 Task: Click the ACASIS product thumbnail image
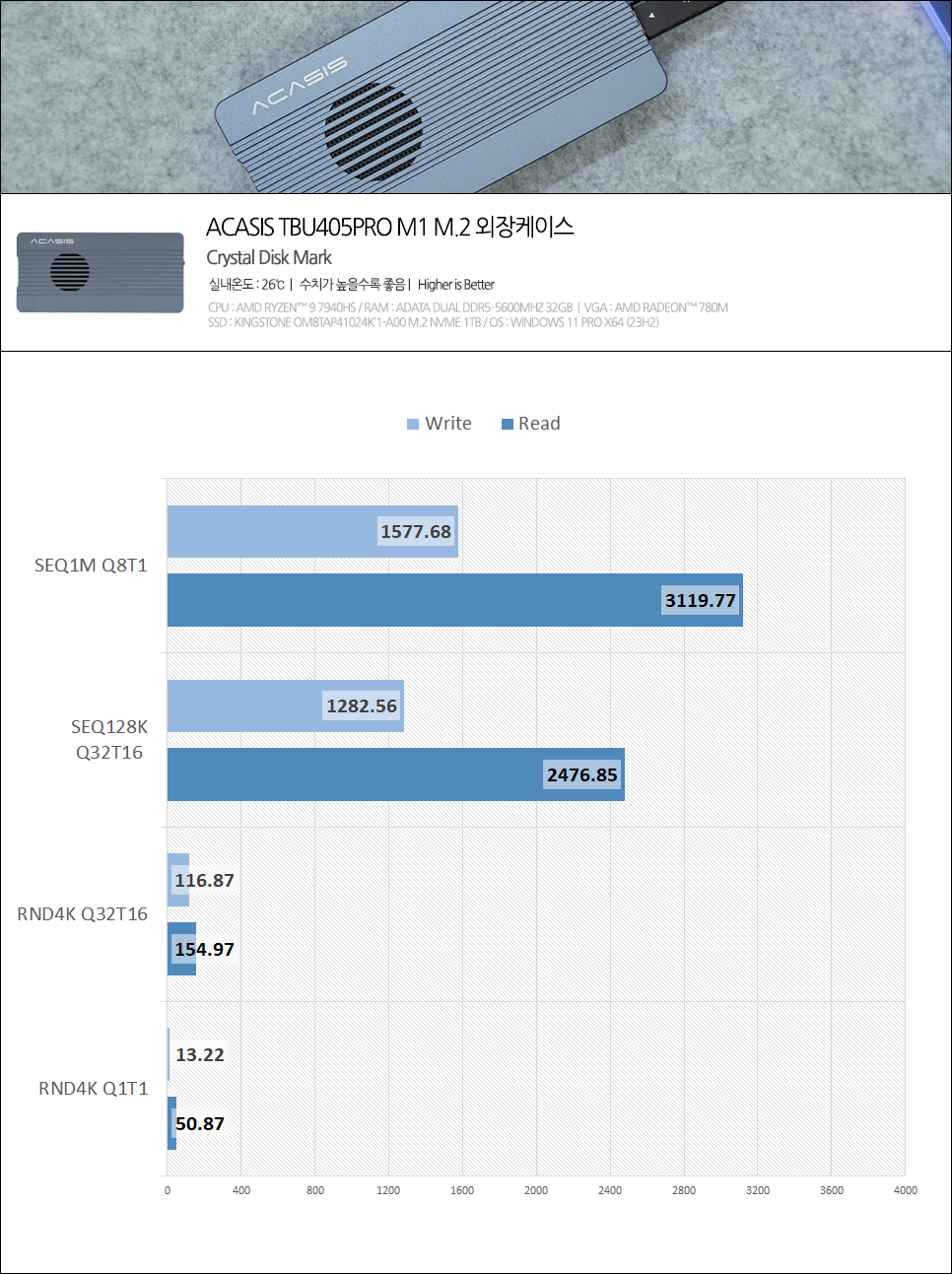point(100,272)
